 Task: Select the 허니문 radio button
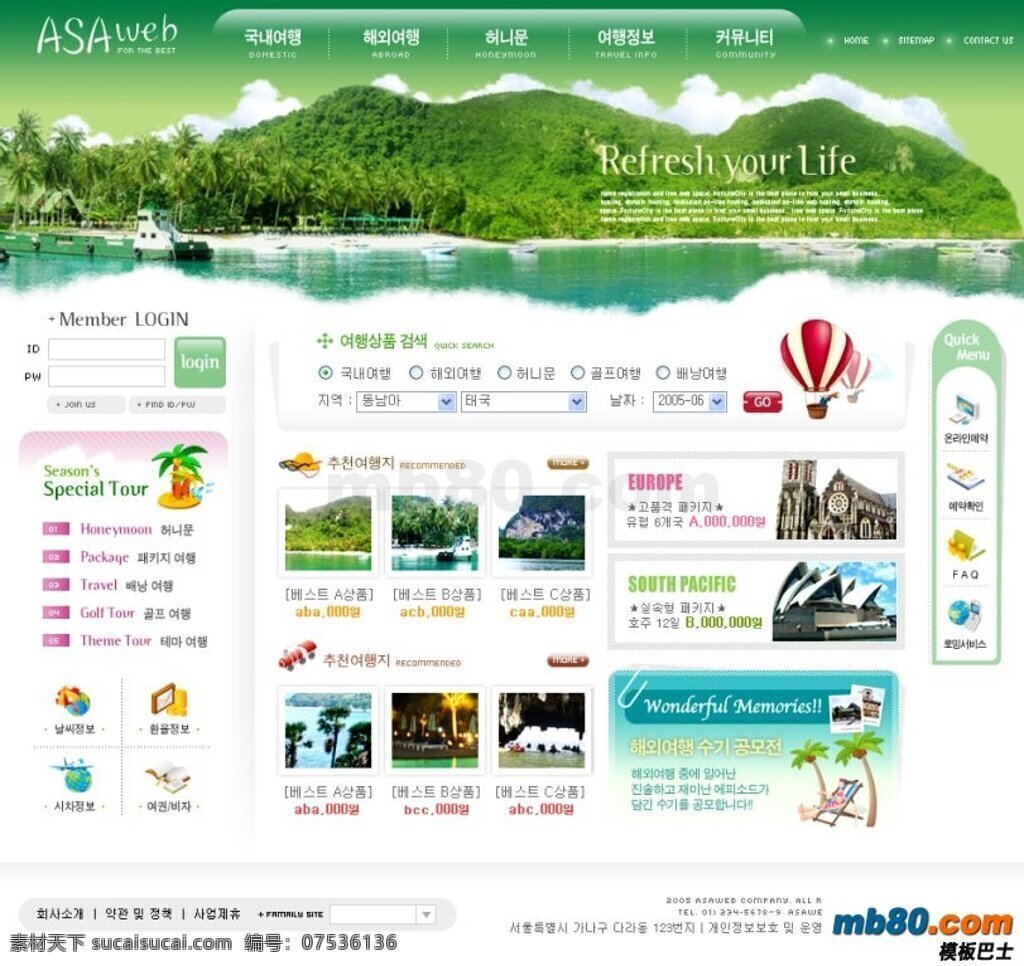pyautogui.click(x=504, y=373)
